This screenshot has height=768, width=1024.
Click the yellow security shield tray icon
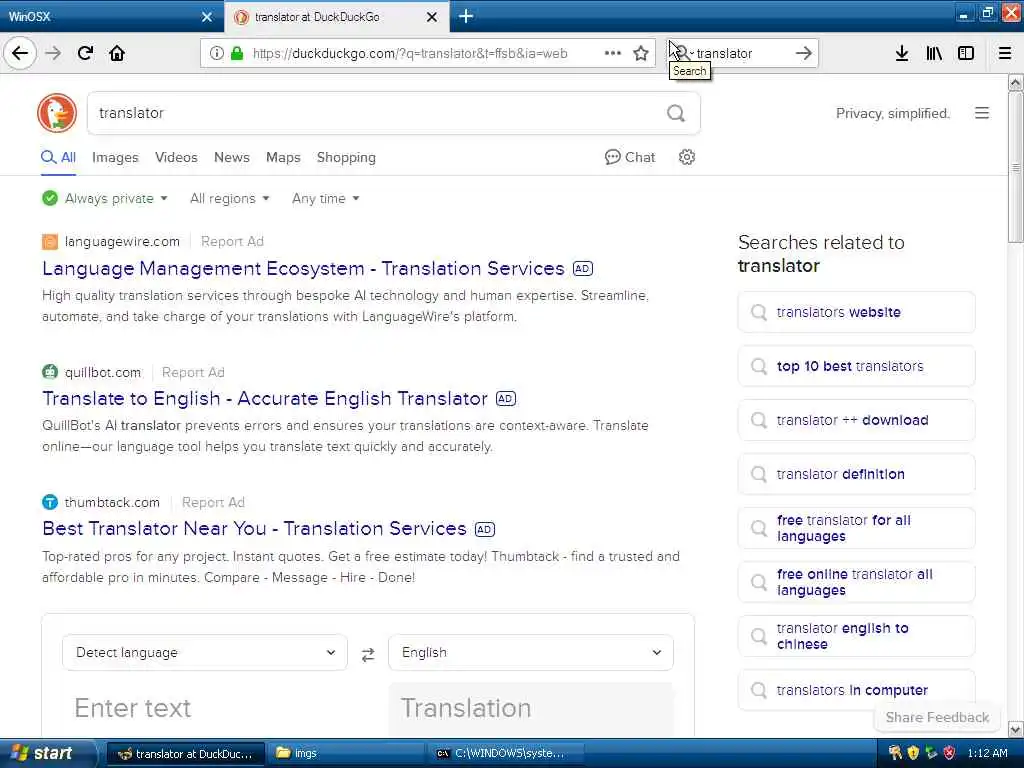[x=913, y=753]
